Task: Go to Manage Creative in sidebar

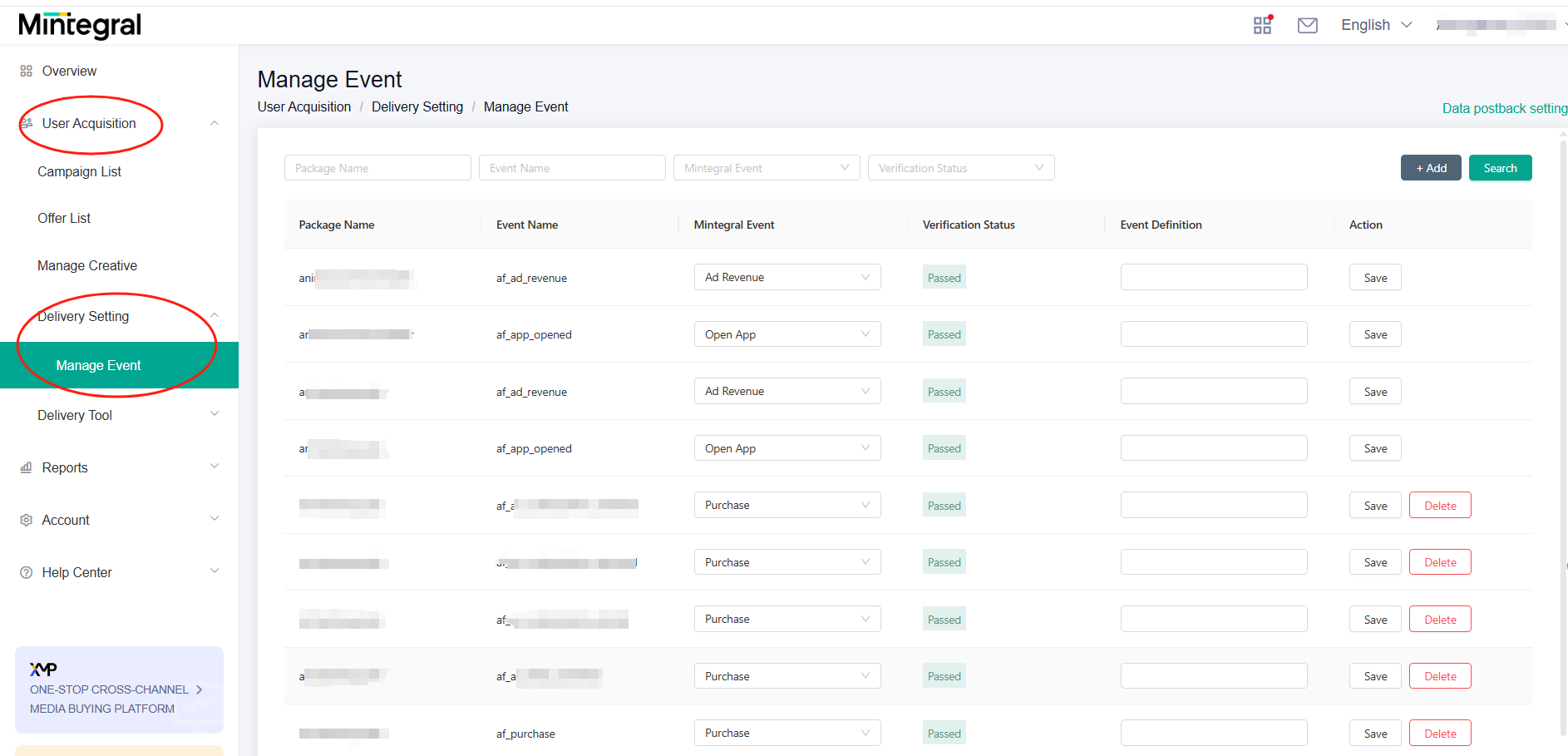Action: pyautogui.click(x=87, y=265)
